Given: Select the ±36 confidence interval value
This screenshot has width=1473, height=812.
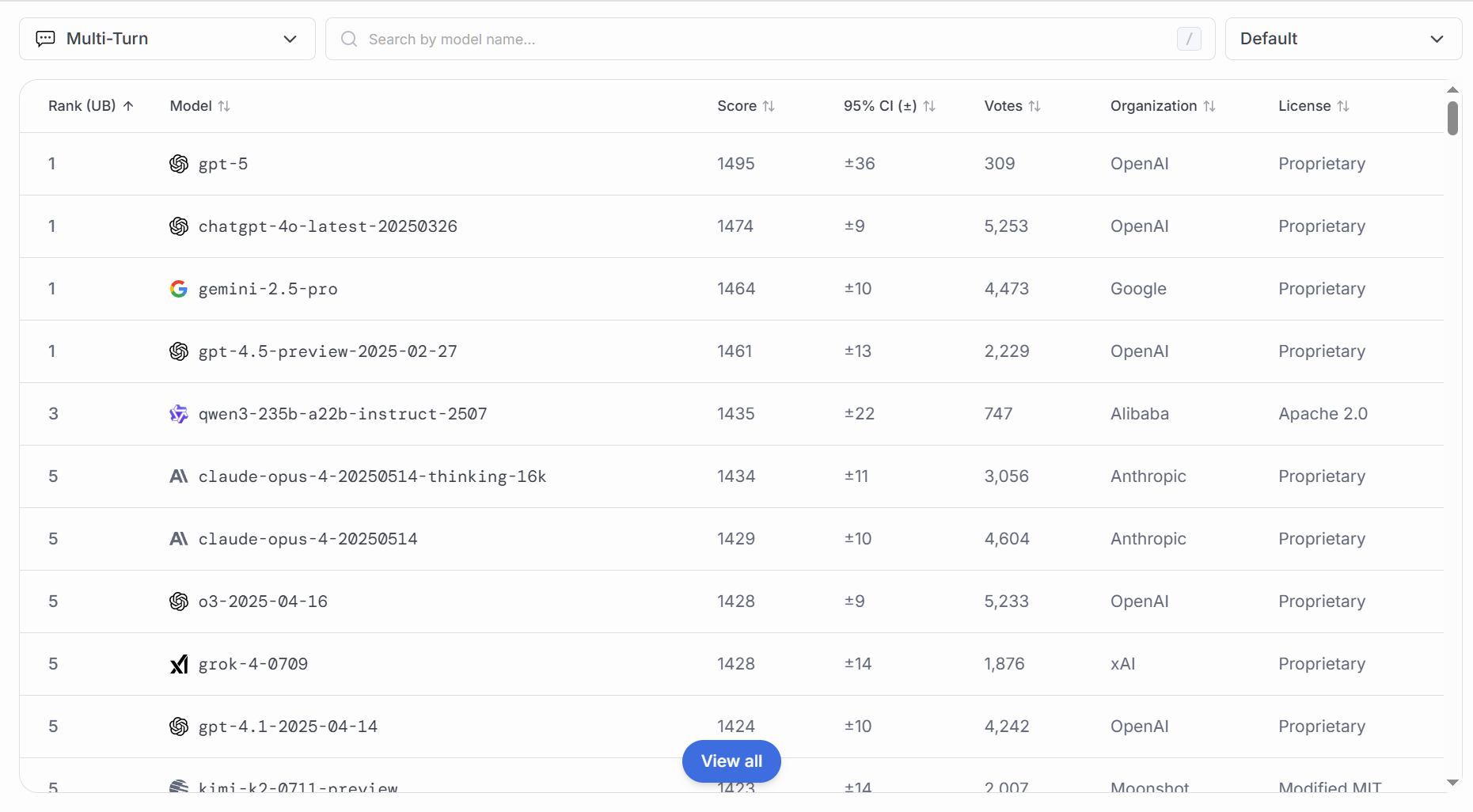Looking at the screenshot, I should (860, 164).
